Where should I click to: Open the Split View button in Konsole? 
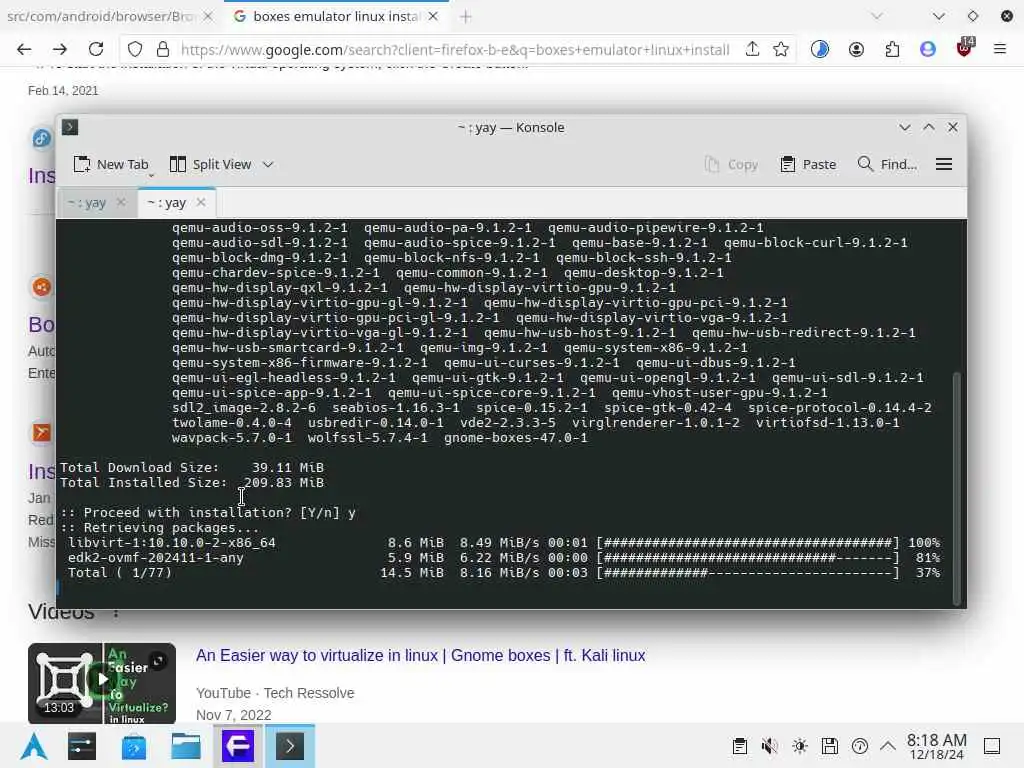210,165
